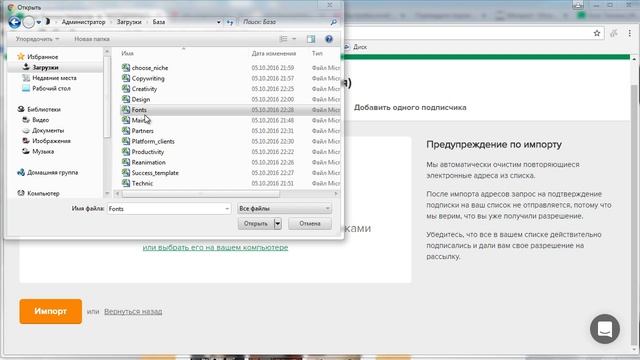Click the Creativity file icon

coord(126,89)
